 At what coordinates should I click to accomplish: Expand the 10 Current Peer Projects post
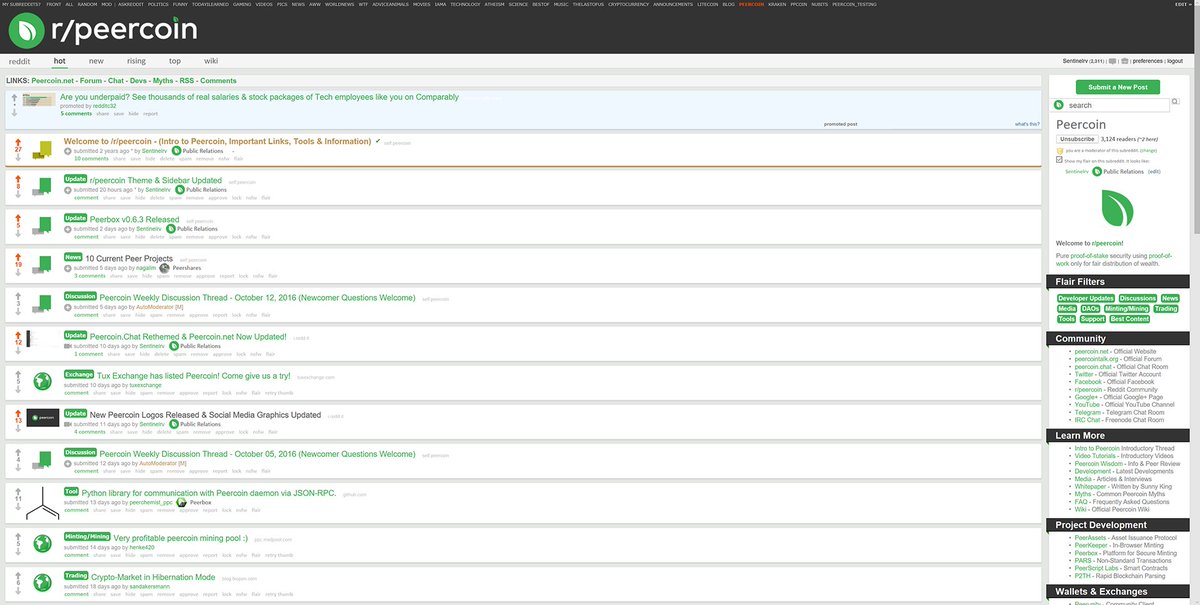(x=67, y=268)
